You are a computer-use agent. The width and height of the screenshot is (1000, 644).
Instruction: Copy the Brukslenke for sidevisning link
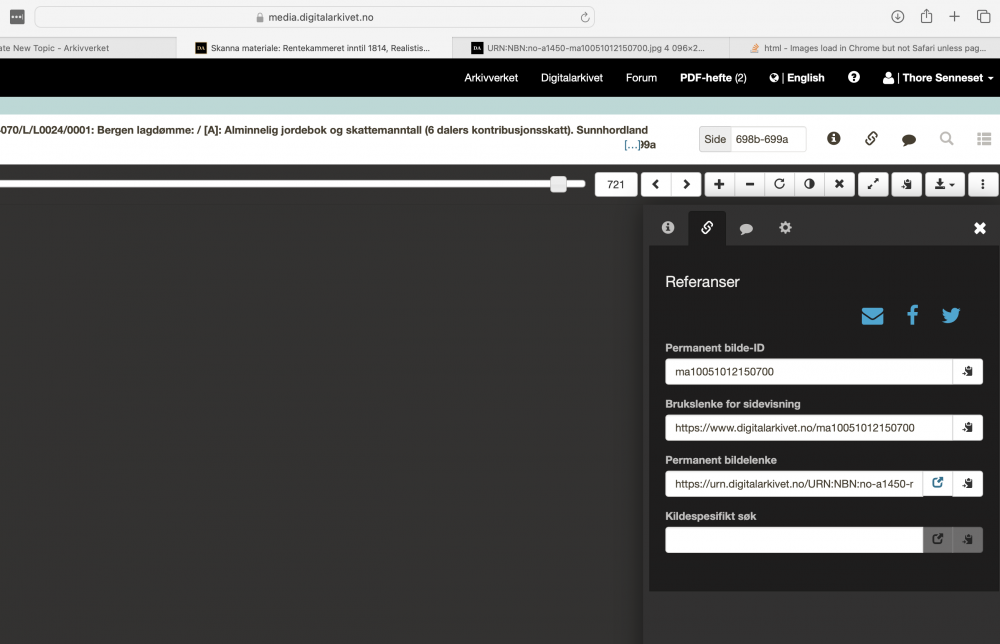(x=967, y=428)
